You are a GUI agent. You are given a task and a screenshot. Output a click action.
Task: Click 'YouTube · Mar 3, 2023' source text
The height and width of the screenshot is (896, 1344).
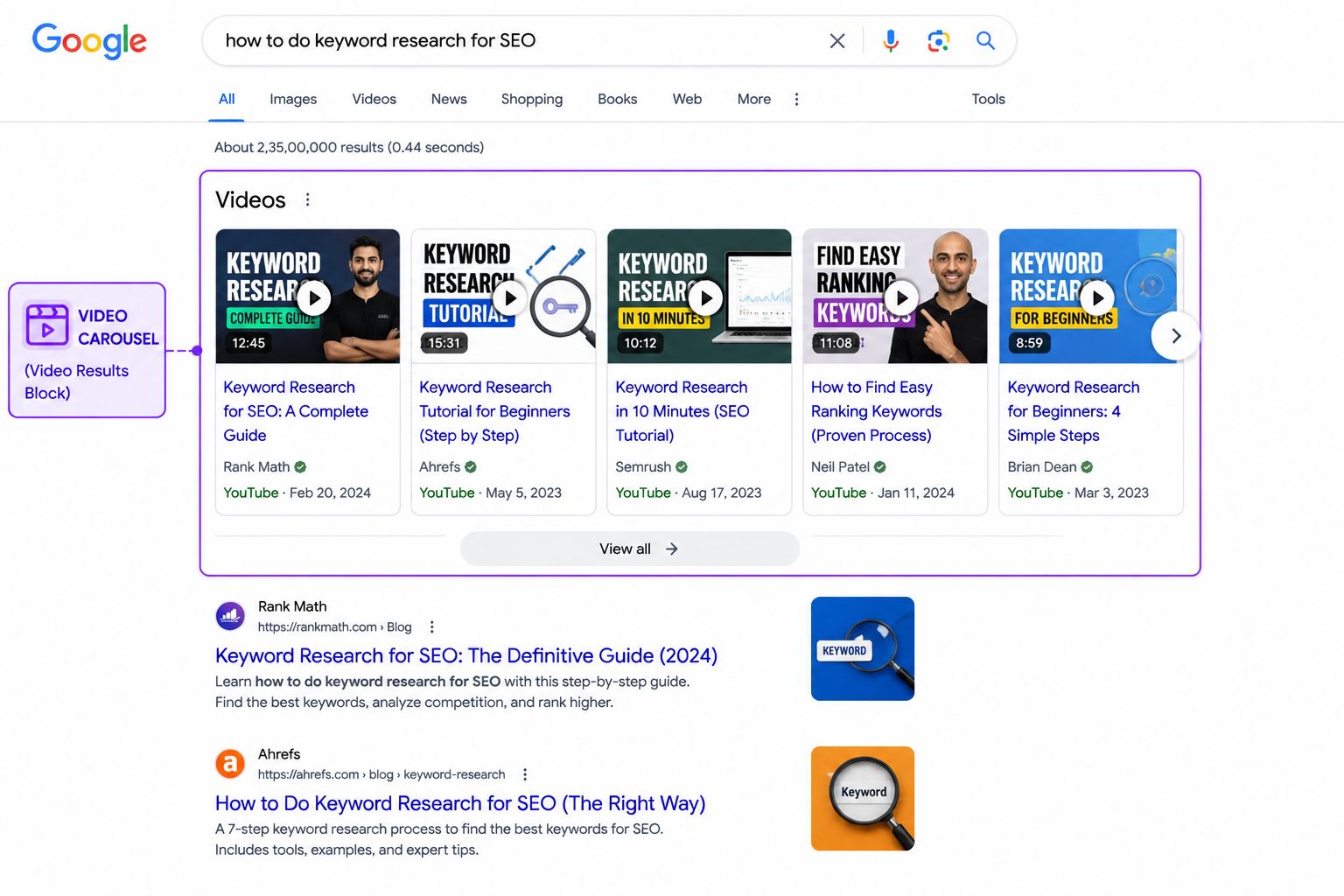point(1078,493)
